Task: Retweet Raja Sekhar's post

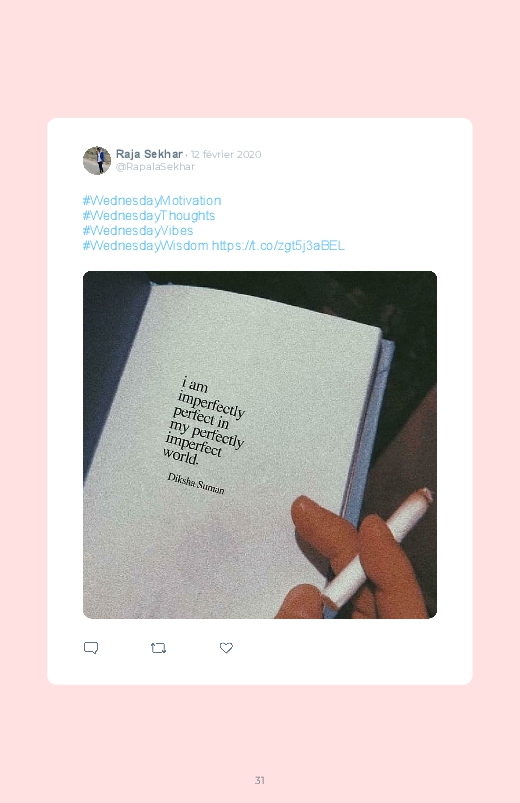Action: (x=158, y=648)
